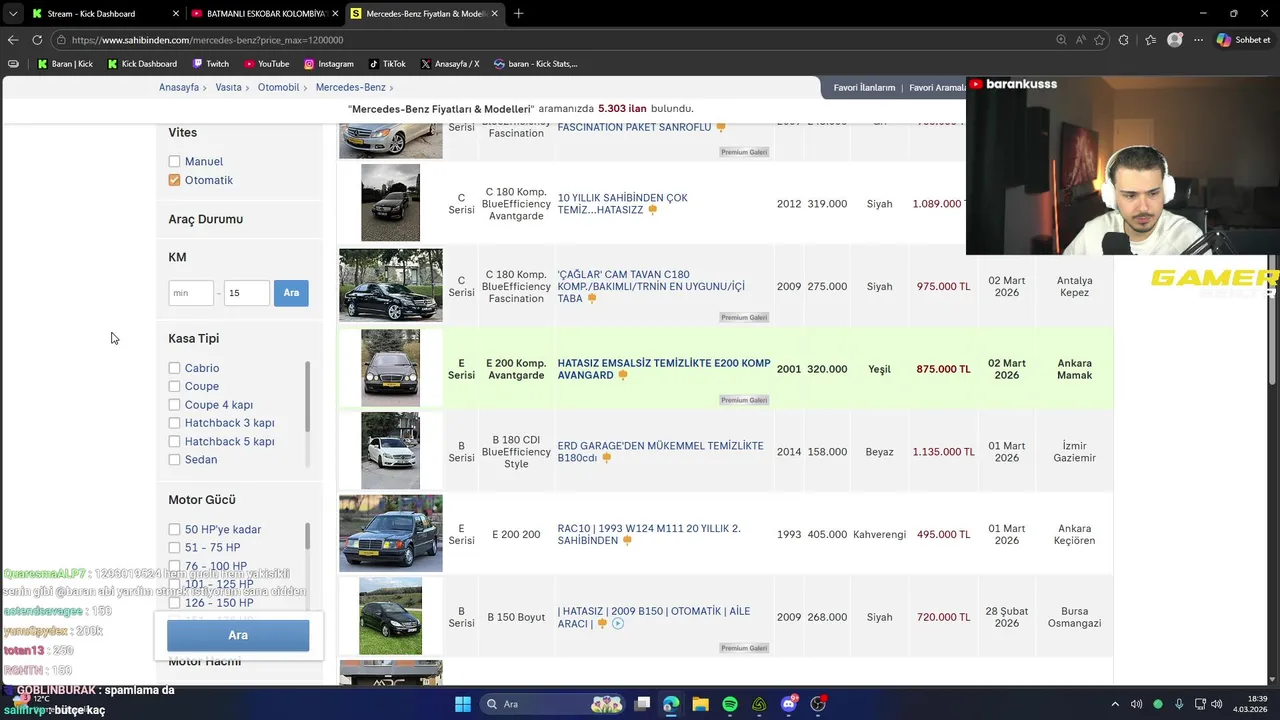Click the small Ara button next to KM
The image size is (1280, 720).
(x=291, y=293)
